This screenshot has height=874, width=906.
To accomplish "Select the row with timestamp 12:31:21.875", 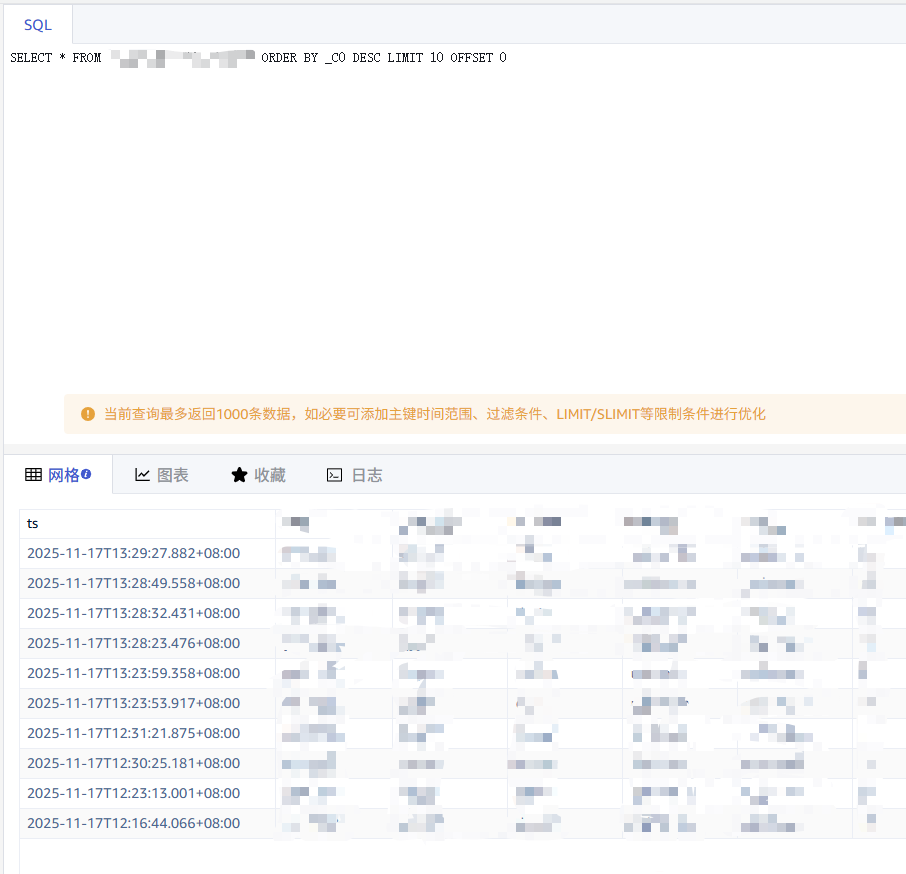I will [x=133, y=734].
